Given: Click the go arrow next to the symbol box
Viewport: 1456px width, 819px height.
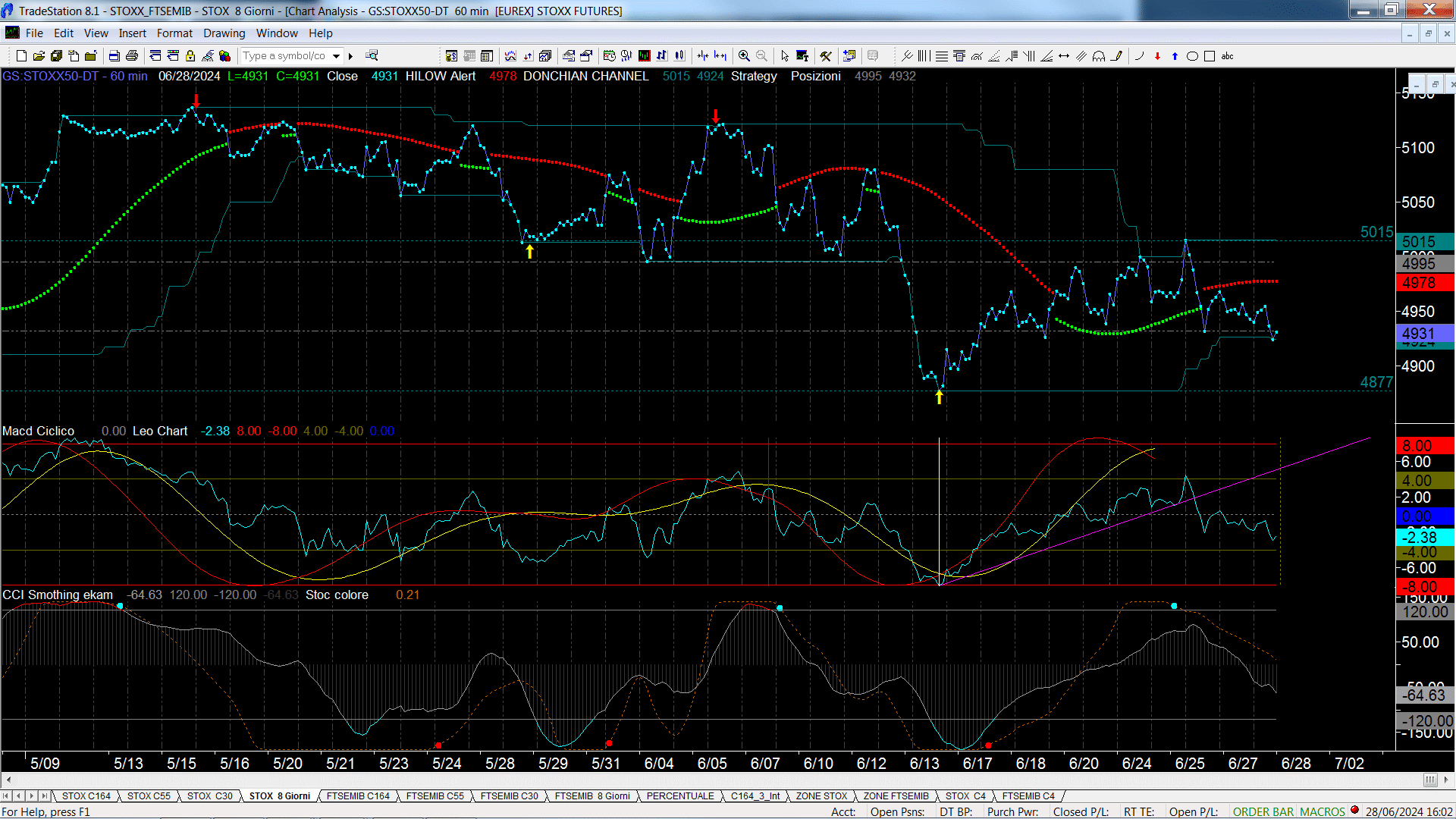Looking at the screenshot, I should click(351, 55).
